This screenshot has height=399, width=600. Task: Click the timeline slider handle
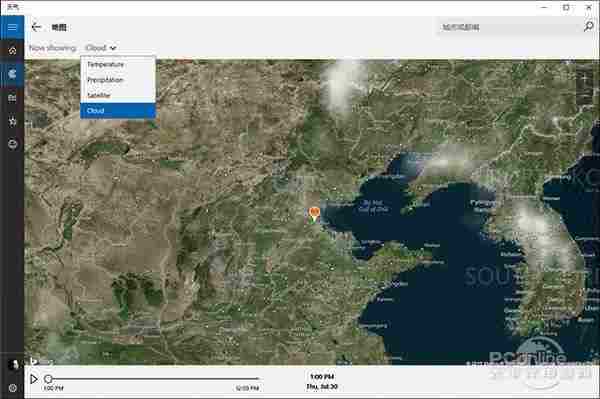48,379
